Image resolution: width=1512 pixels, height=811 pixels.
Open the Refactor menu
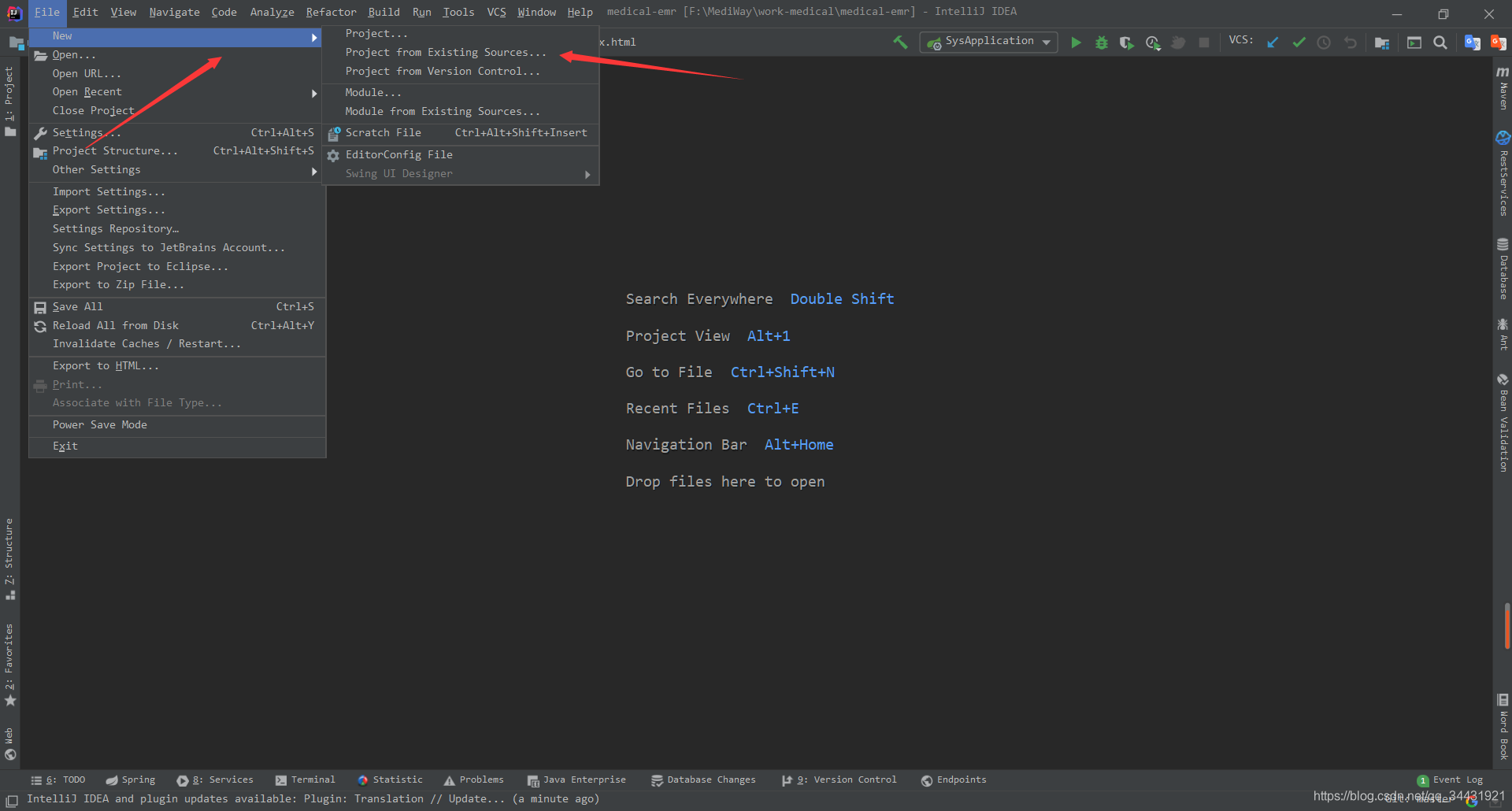[331, 12]
